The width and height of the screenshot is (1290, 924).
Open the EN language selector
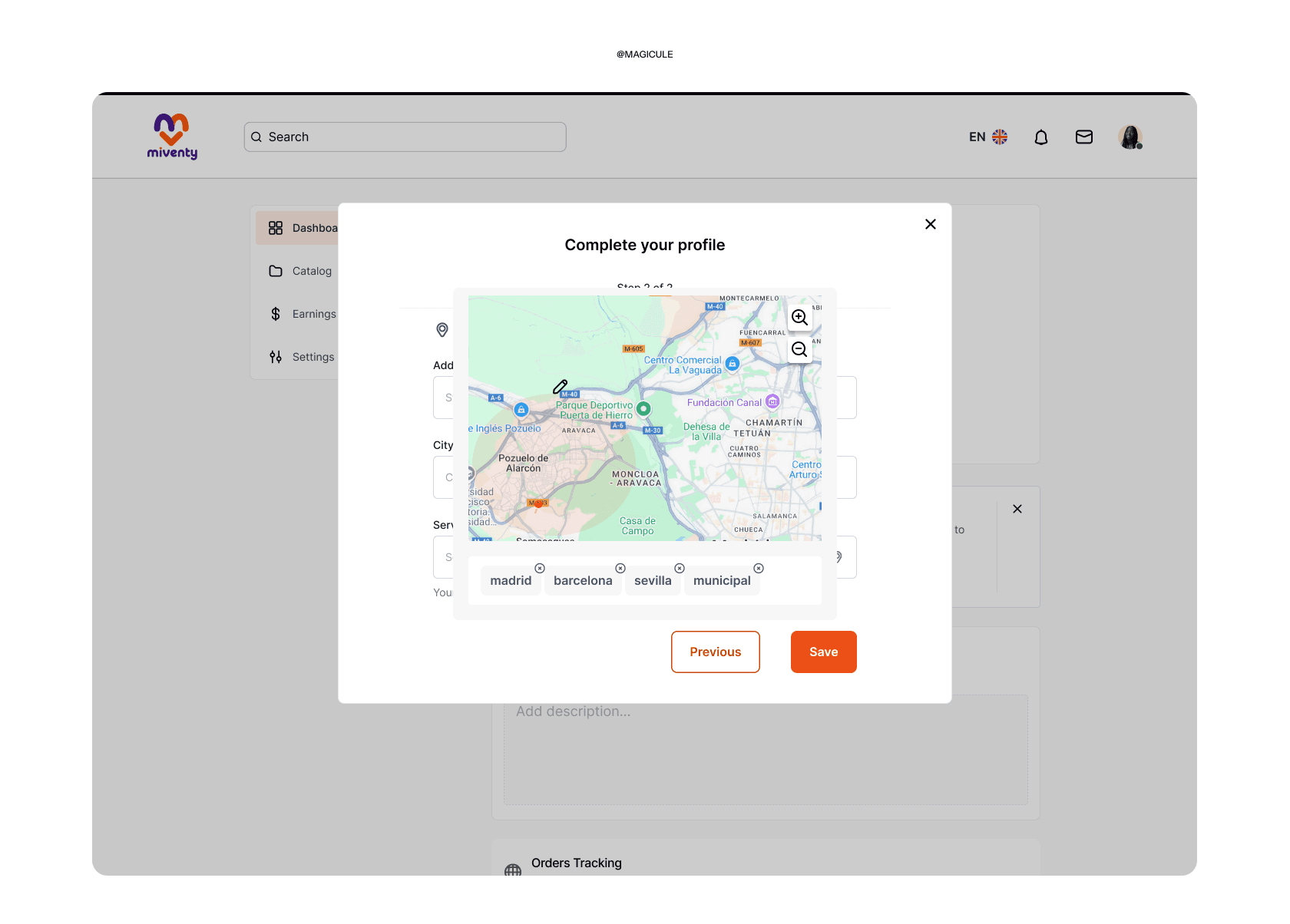pos(987,137)
